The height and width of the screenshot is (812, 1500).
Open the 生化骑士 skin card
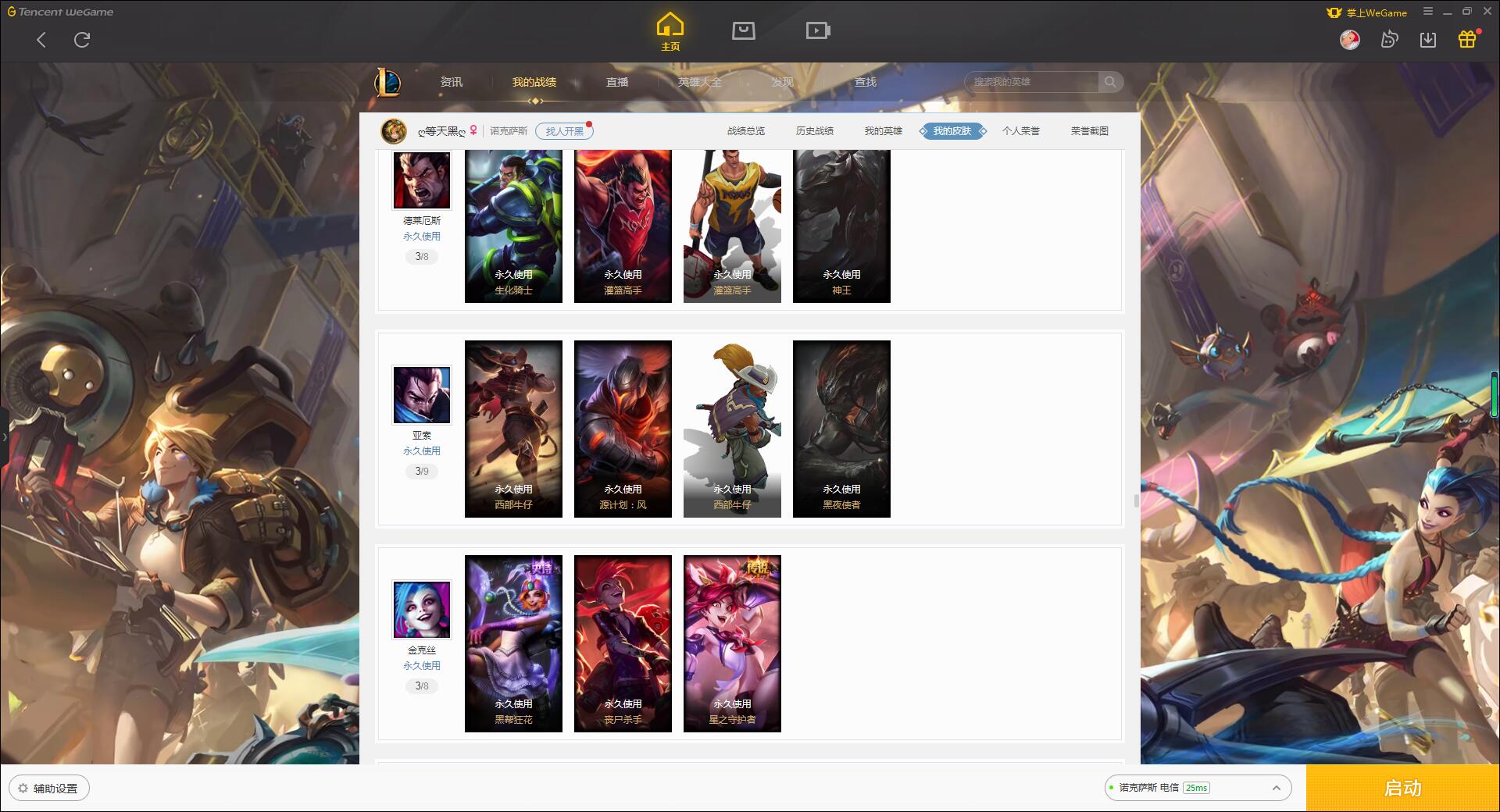(x=513, y=226)
